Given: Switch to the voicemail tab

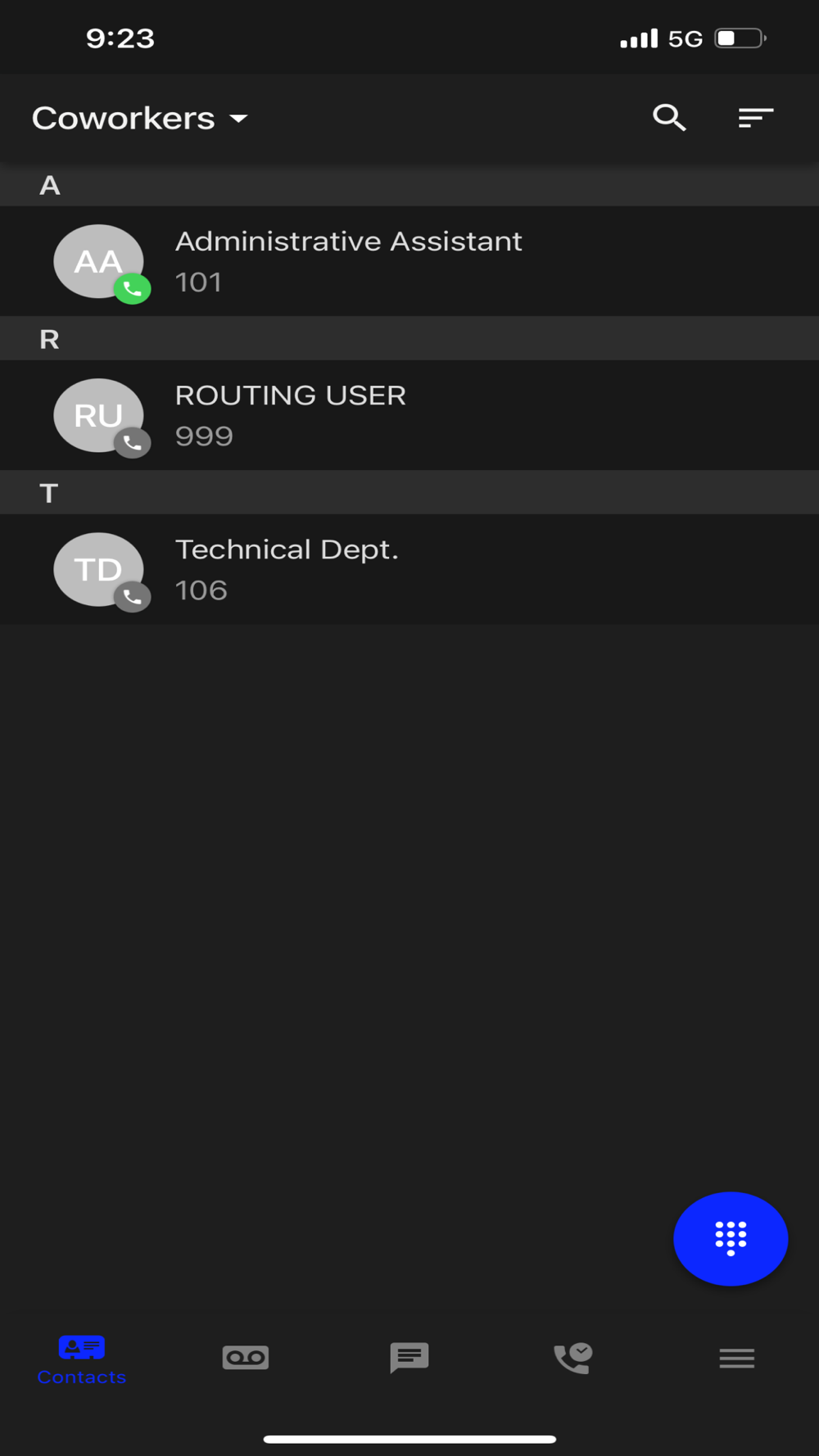Looking at the screenshot, I should 246,1358.
